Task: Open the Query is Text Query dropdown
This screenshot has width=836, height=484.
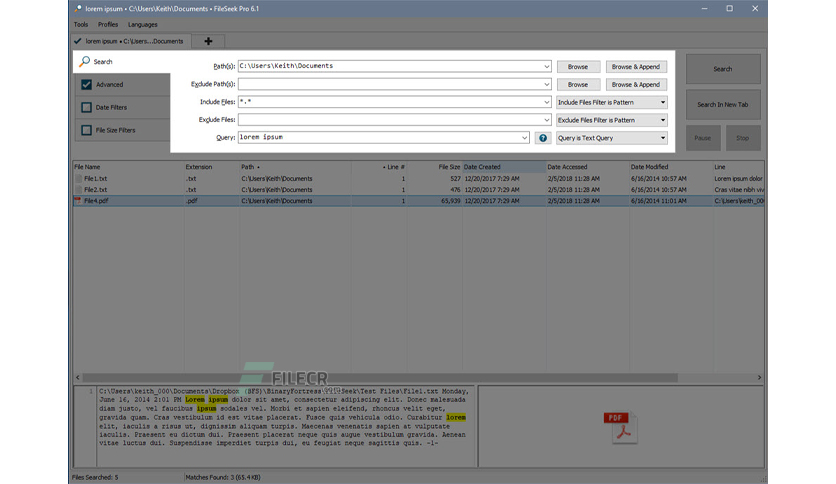Action: click(x=612, y=138)
